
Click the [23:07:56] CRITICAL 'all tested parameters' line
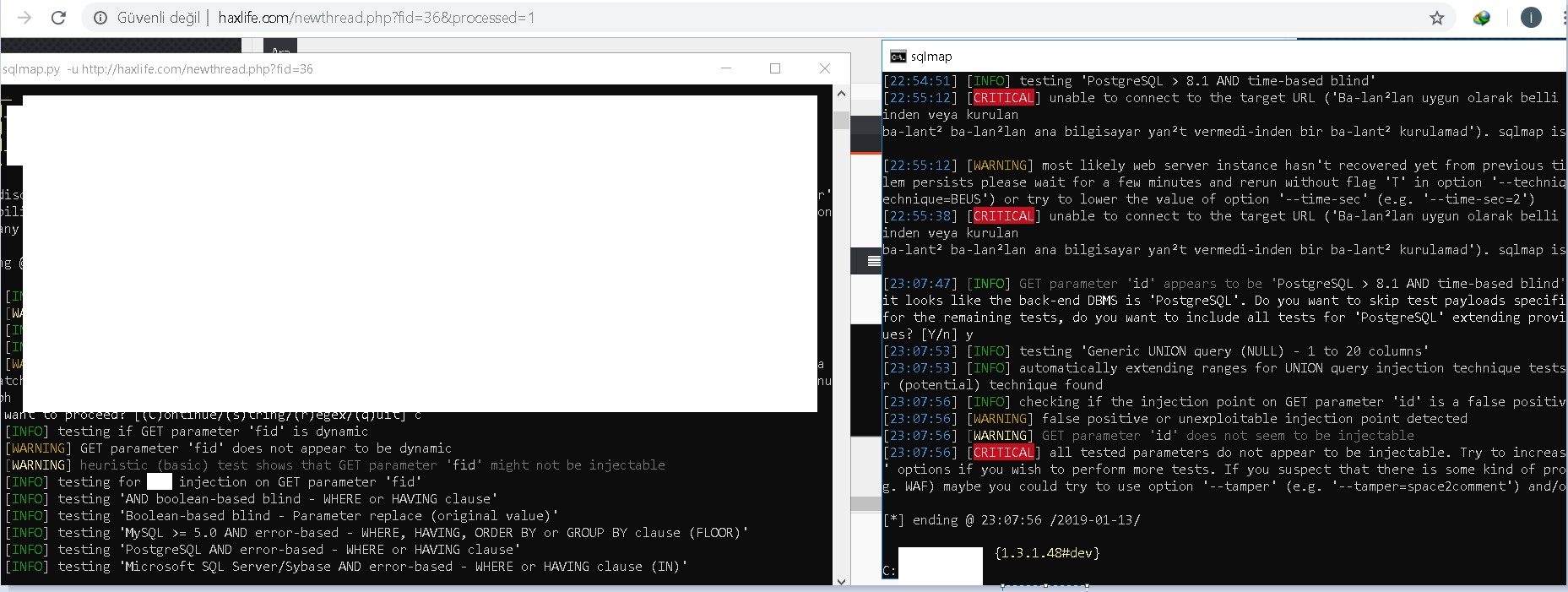coord(1224,453)
